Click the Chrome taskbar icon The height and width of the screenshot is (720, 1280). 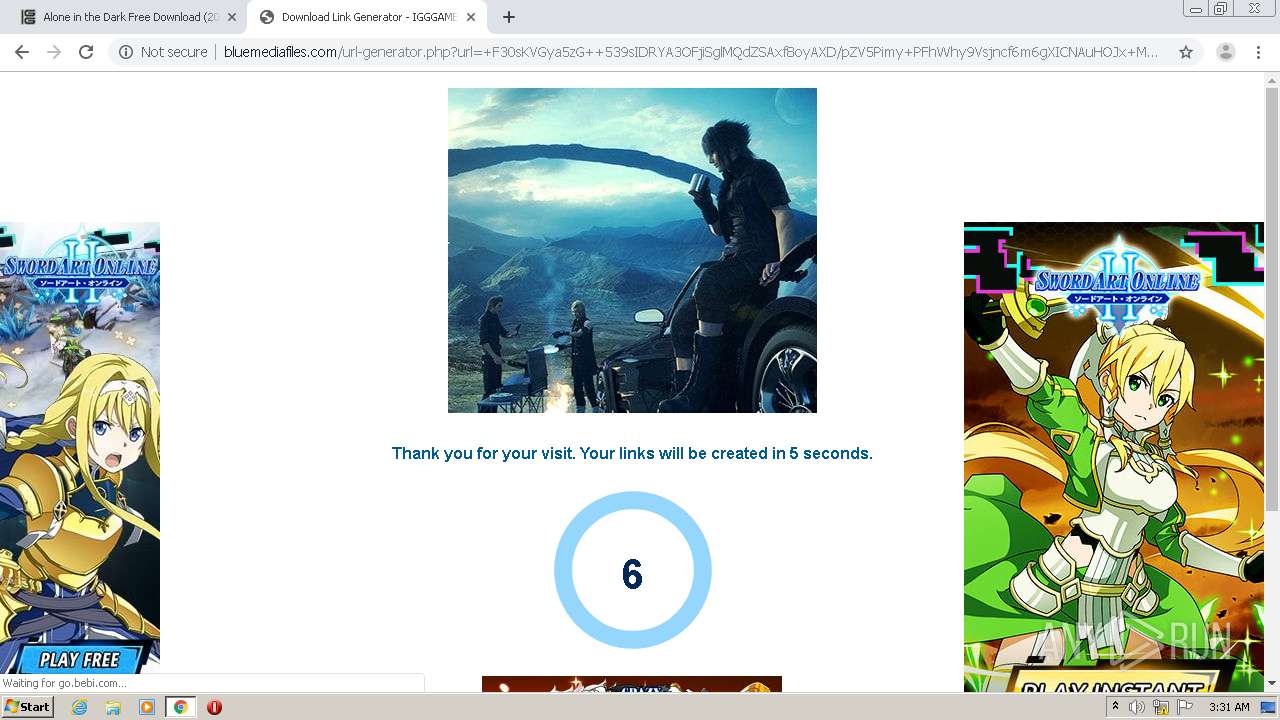click(180, 707)
